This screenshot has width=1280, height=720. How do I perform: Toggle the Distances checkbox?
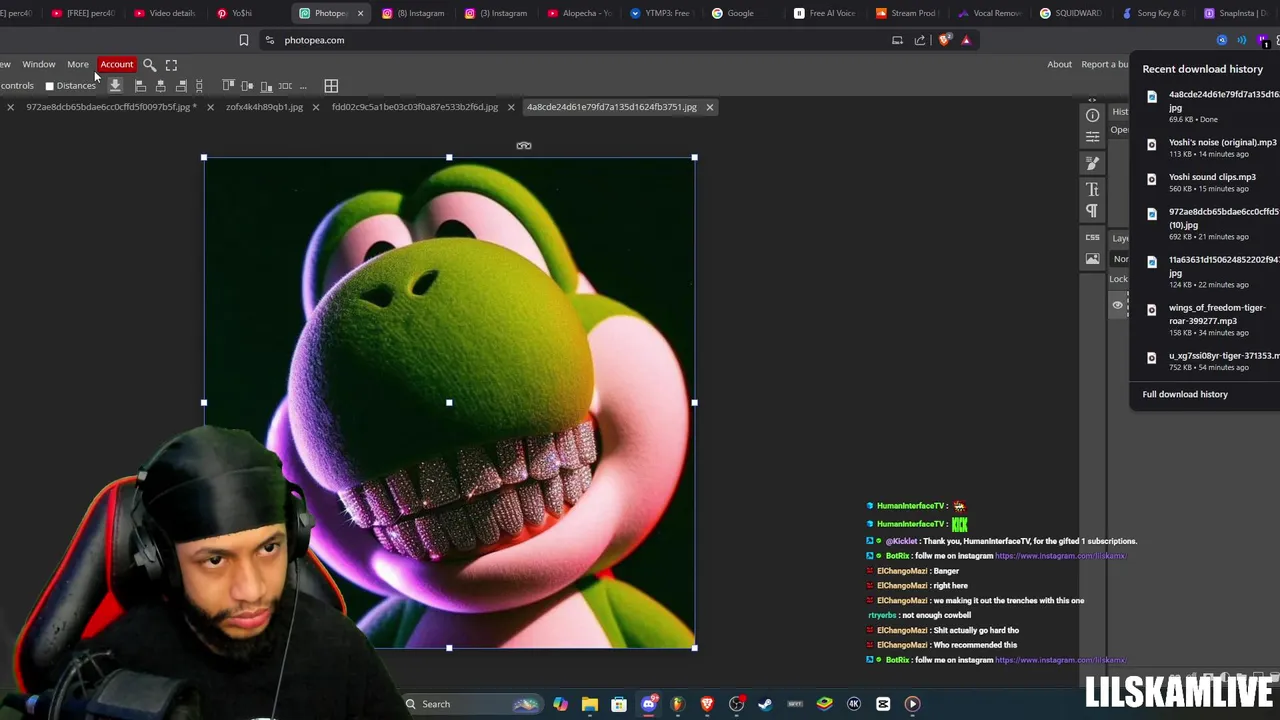point(49,86)
